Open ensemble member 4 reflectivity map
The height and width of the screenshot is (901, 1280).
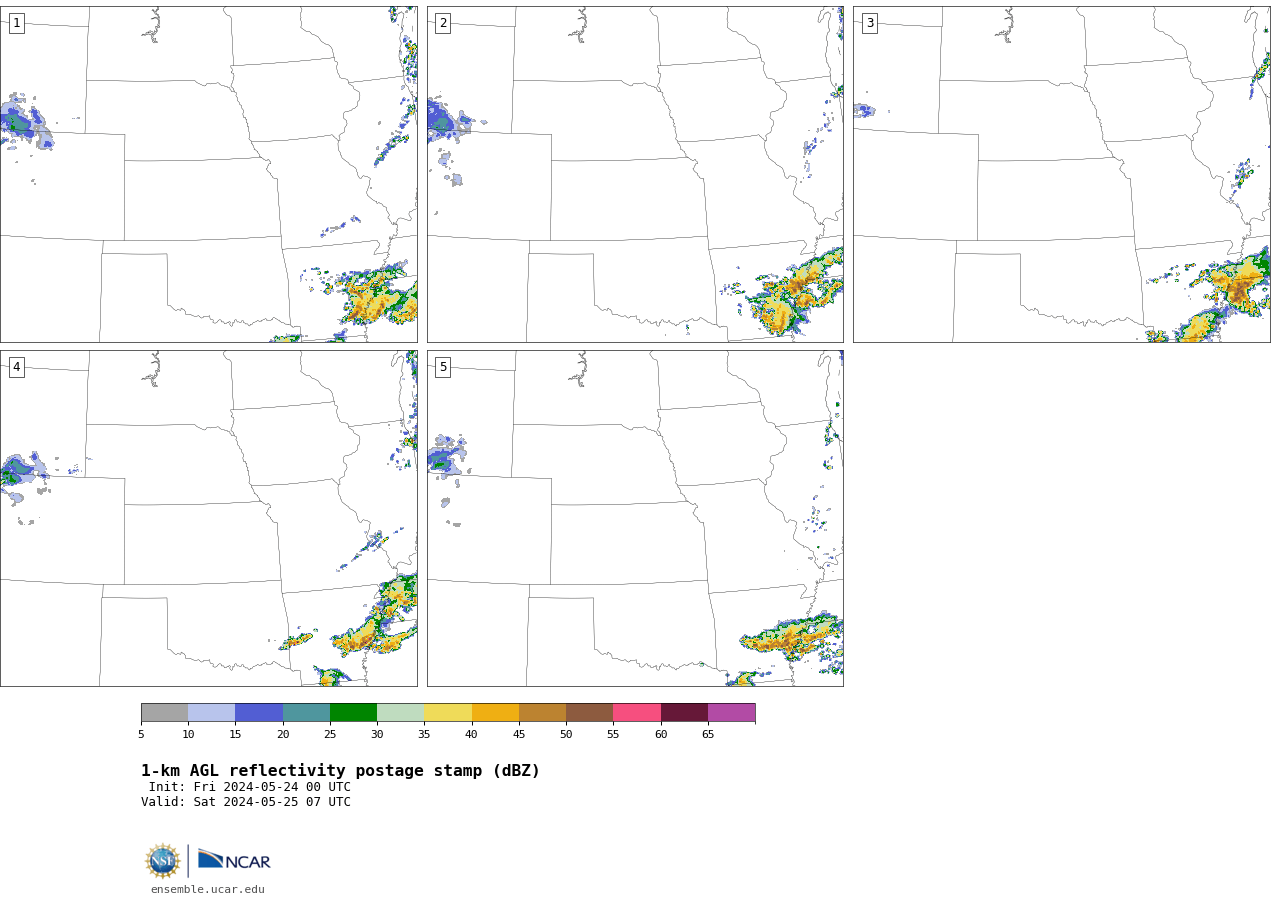tap(209, 518)
